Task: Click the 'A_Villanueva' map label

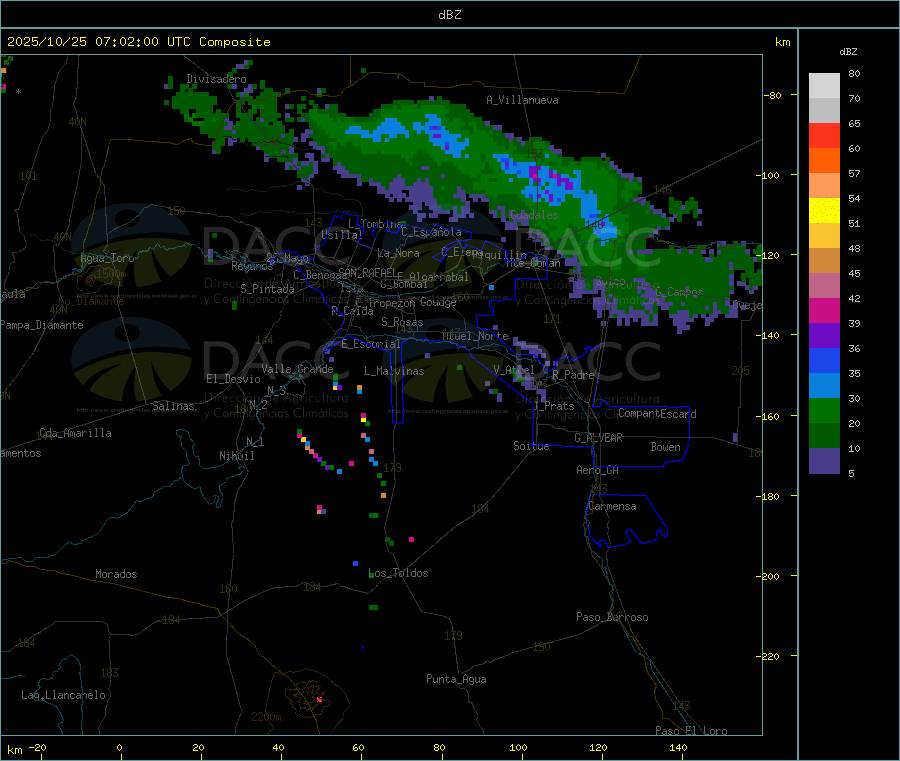Action: pos(522,100)
